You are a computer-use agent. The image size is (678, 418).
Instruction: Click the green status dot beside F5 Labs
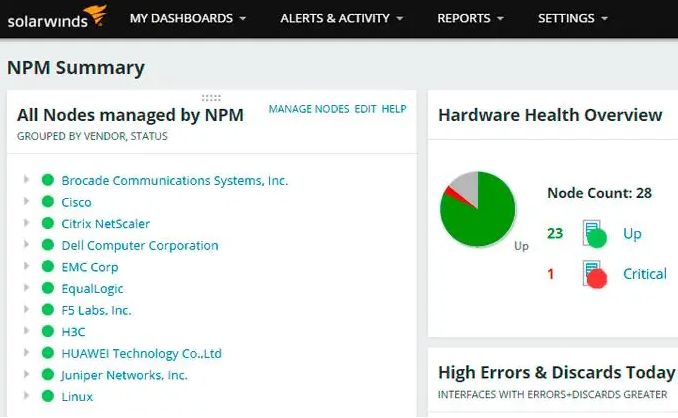48,310
